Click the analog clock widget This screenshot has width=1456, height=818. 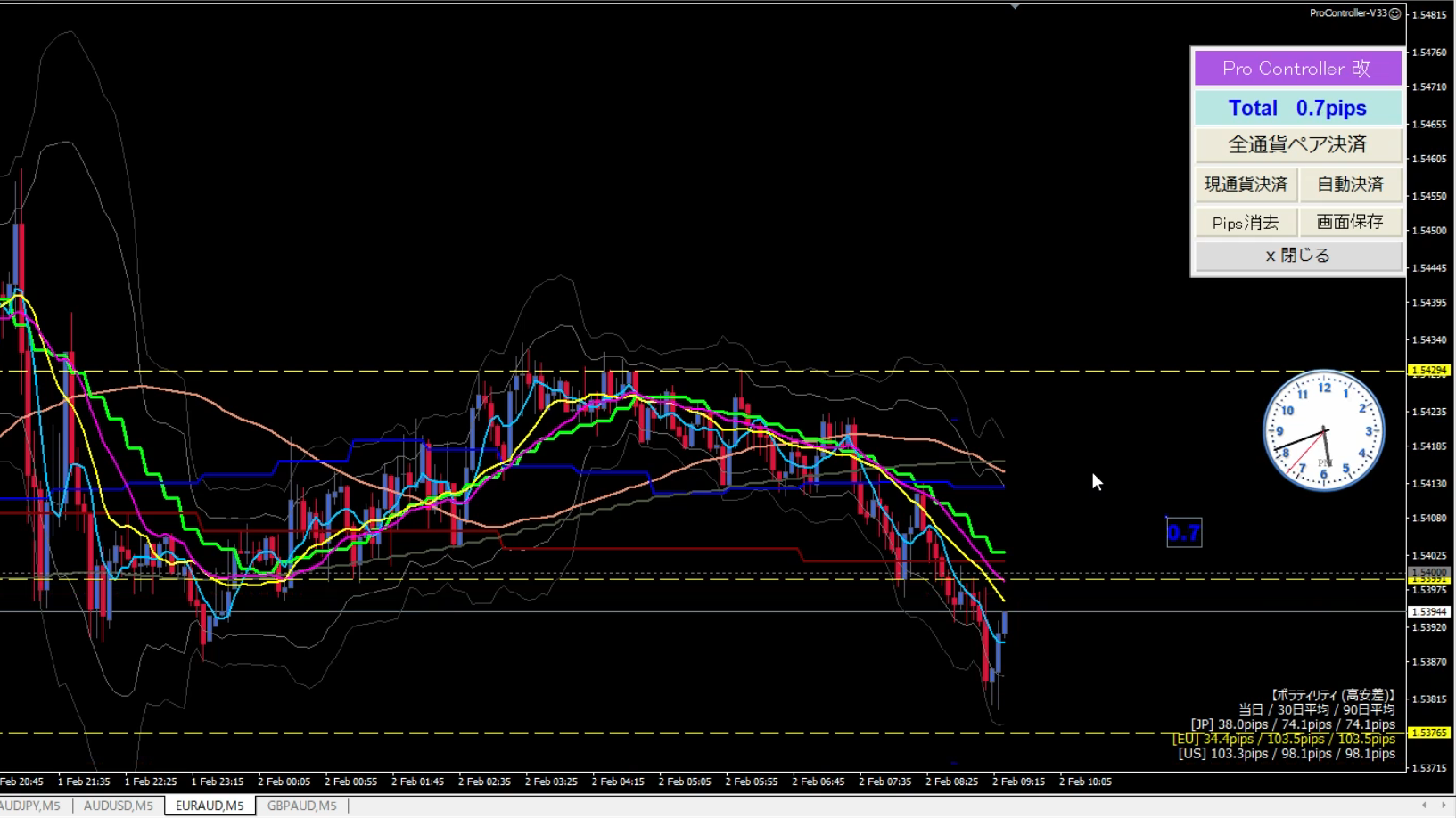1323,430
